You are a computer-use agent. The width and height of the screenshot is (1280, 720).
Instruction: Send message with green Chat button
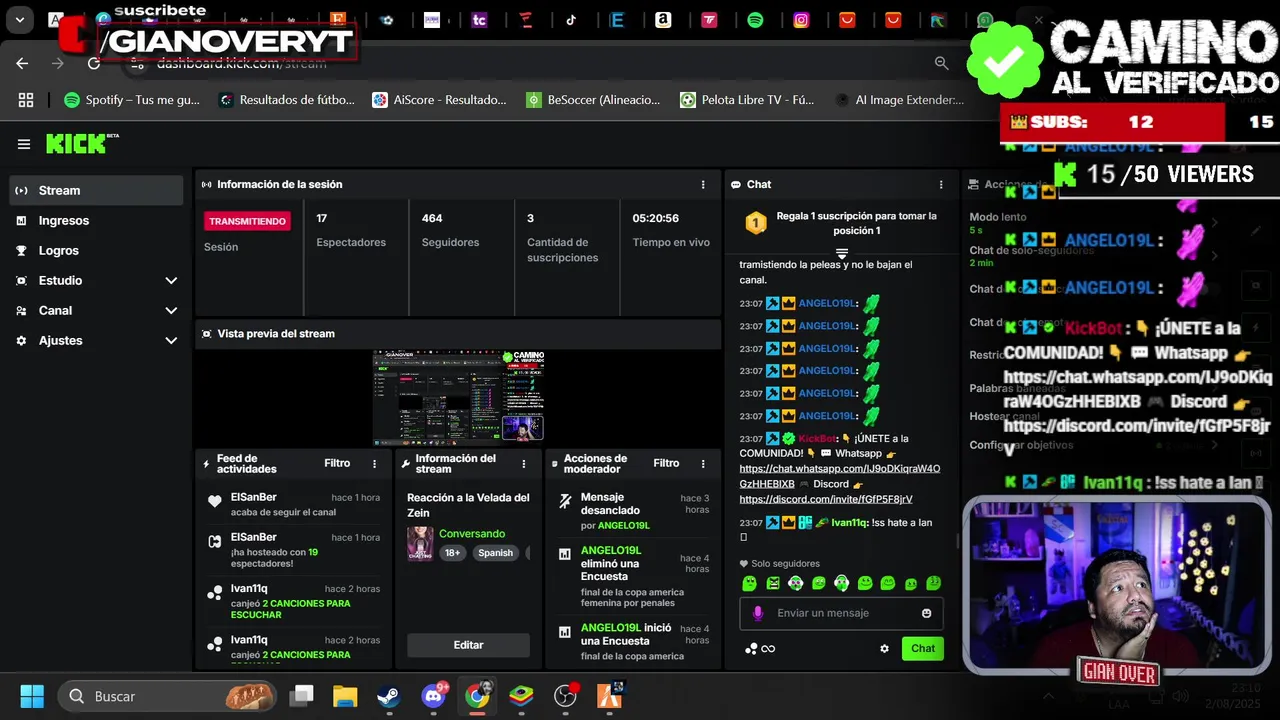point(922,648)
